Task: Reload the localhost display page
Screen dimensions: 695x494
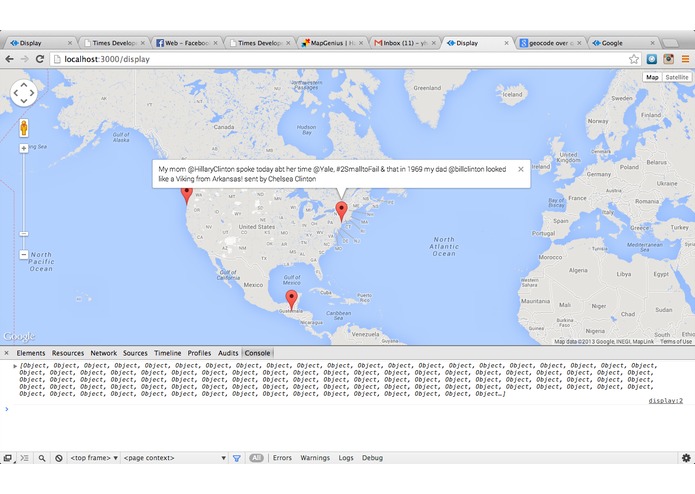Action: click(40, 59)
